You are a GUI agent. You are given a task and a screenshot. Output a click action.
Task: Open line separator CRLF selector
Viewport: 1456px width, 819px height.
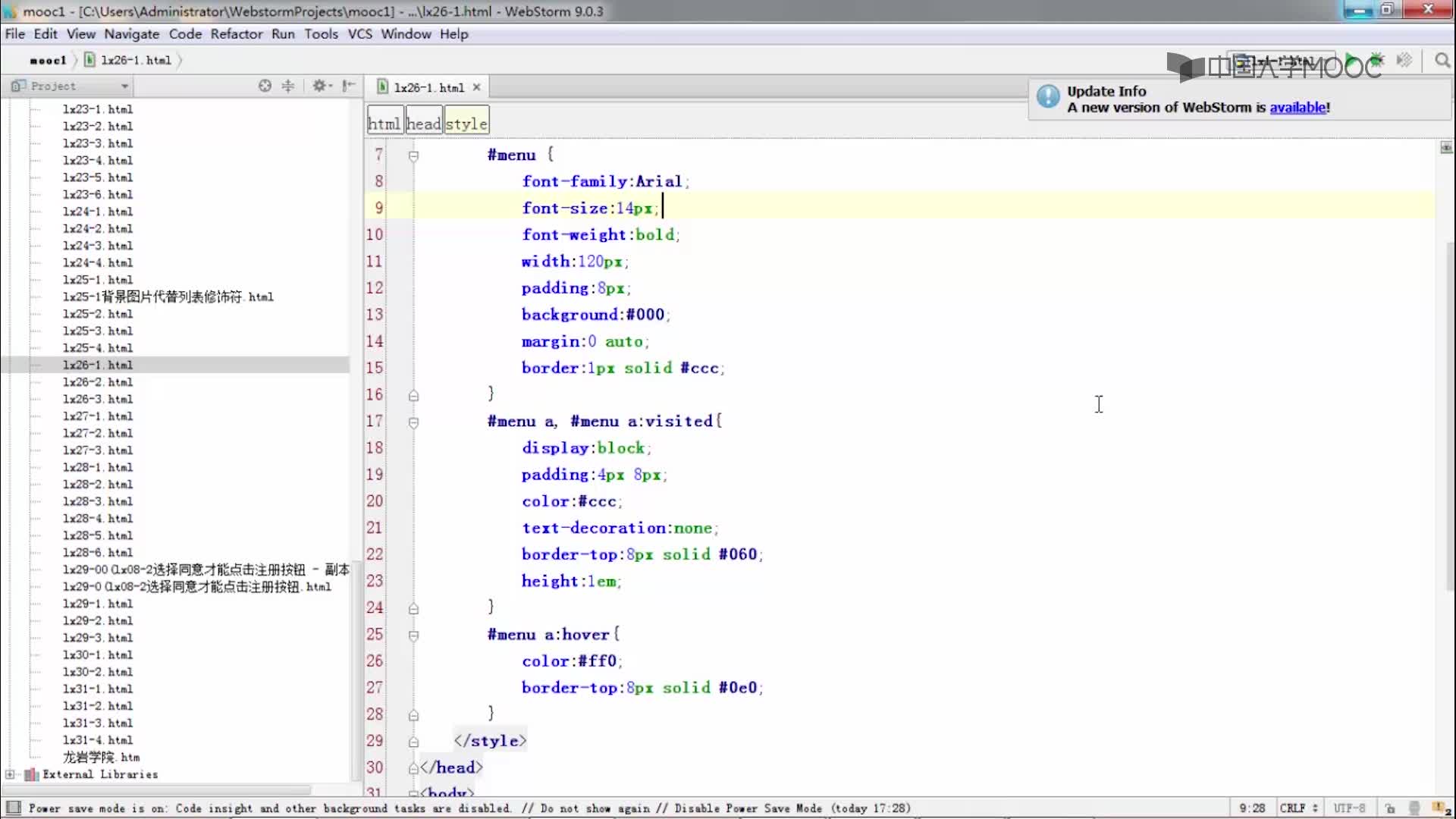1298,808
